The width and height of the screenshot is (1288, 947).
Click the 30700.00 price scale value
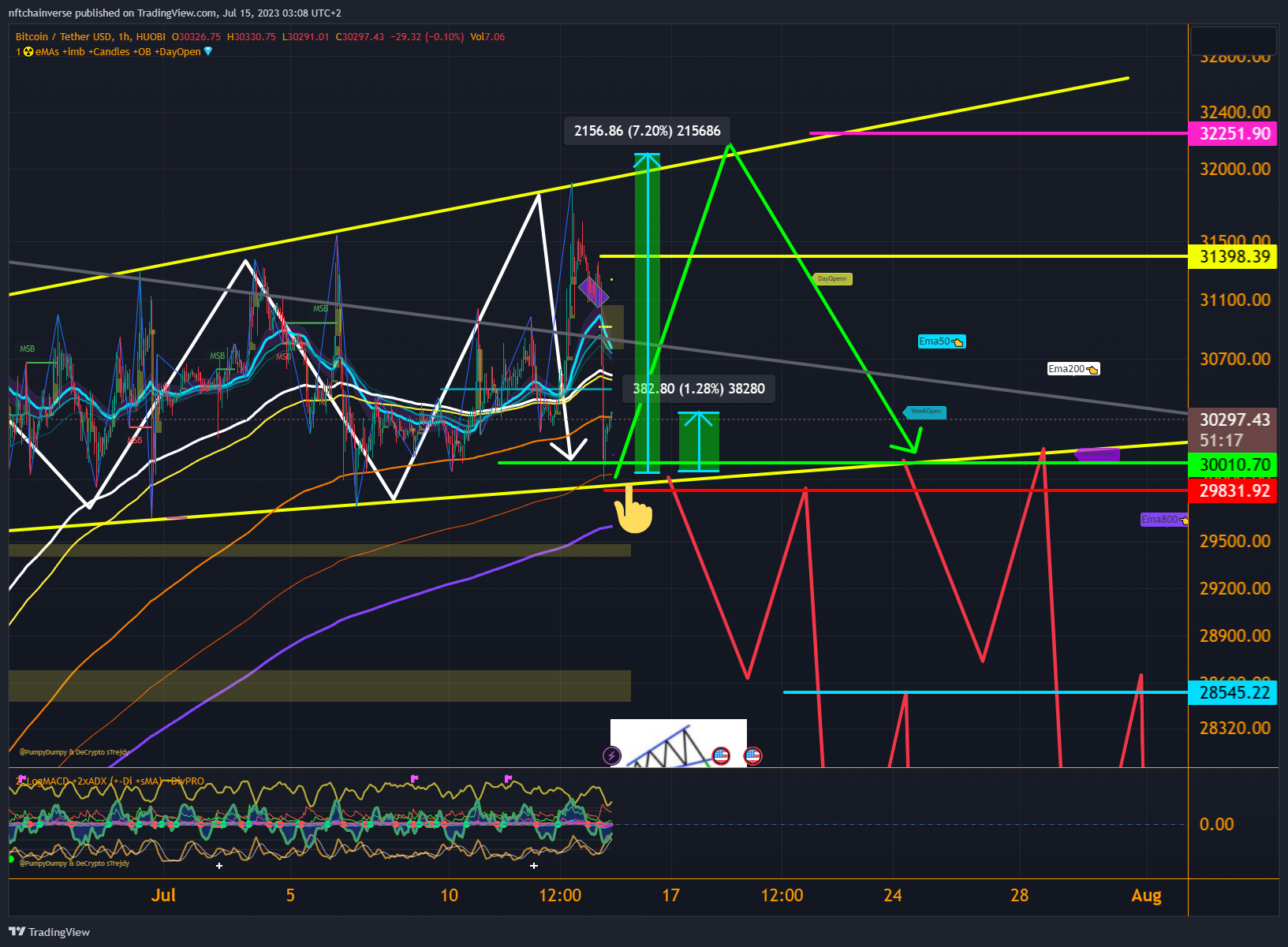1234,359
